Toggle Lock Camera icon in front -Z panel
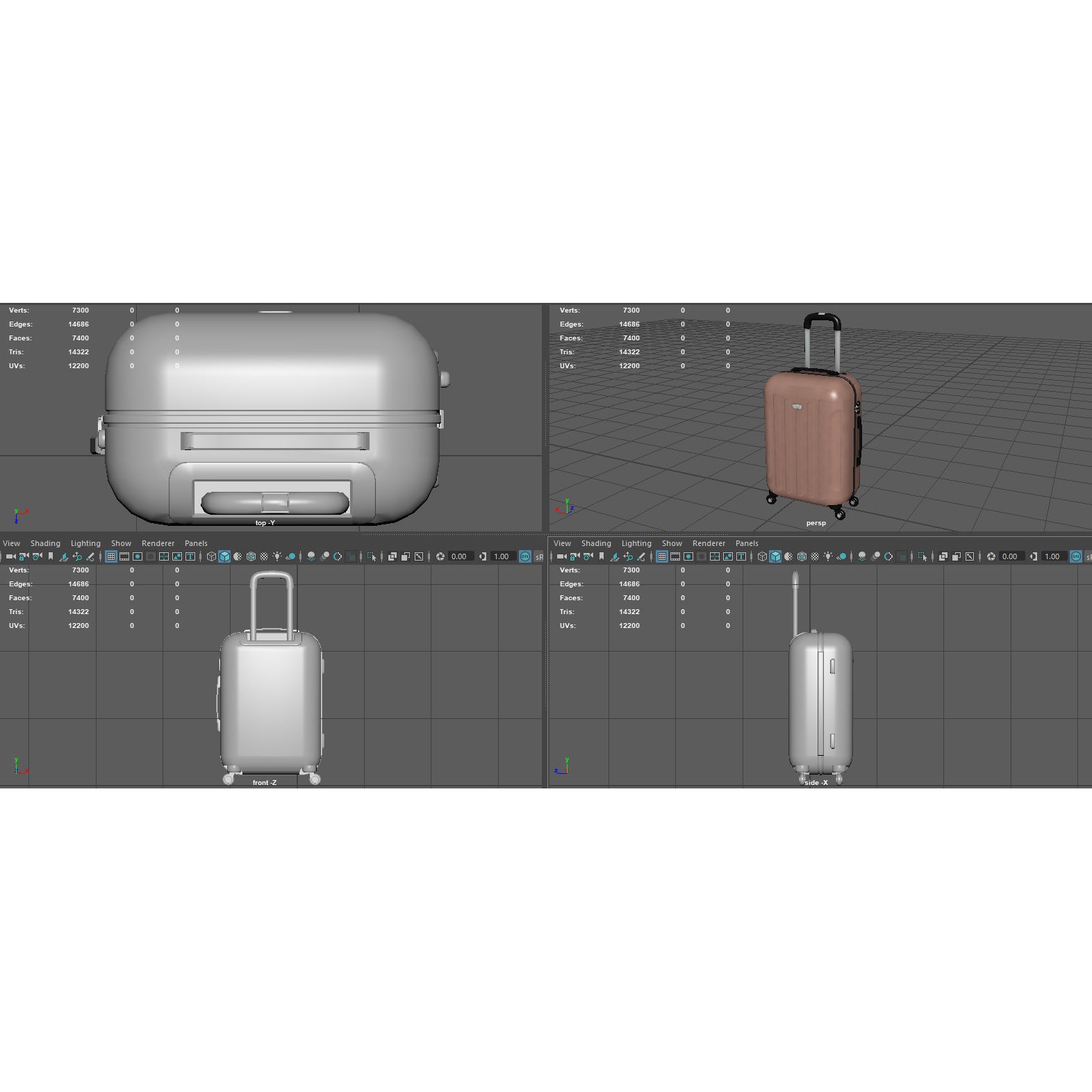The width and height of the screenshot is (1092, 1092). pos(24,556)
